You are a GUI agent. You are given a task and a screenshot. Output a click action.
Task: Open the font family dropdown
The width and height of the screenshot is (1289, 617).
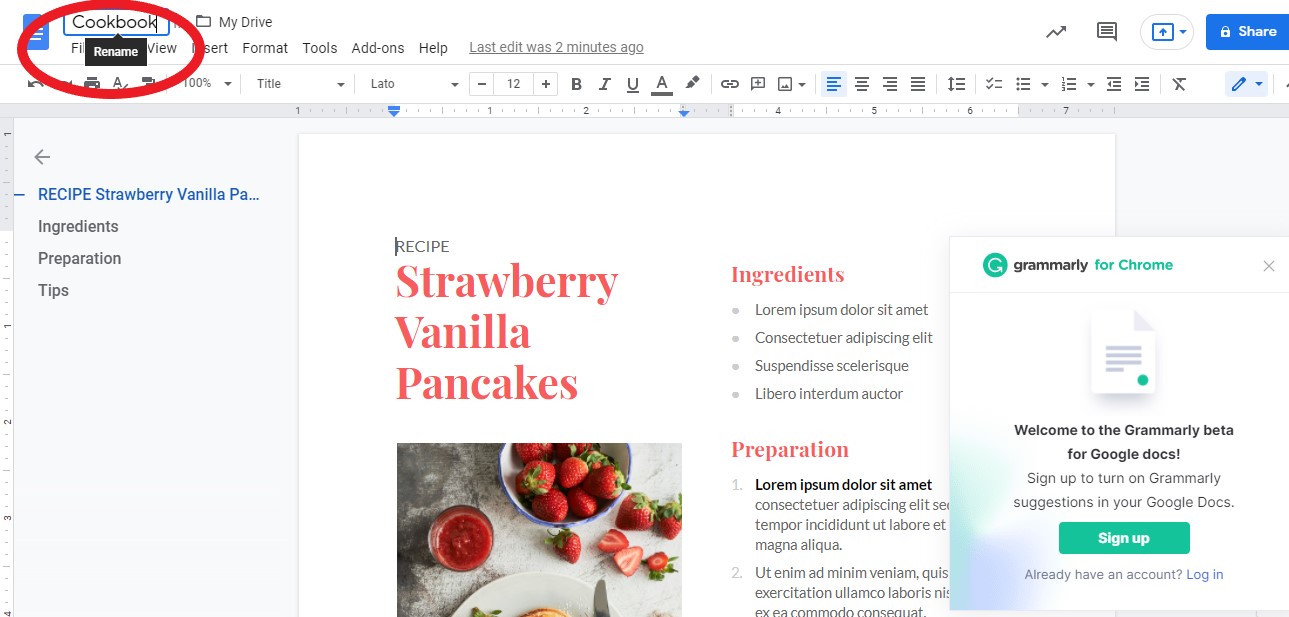coord(412,84)
